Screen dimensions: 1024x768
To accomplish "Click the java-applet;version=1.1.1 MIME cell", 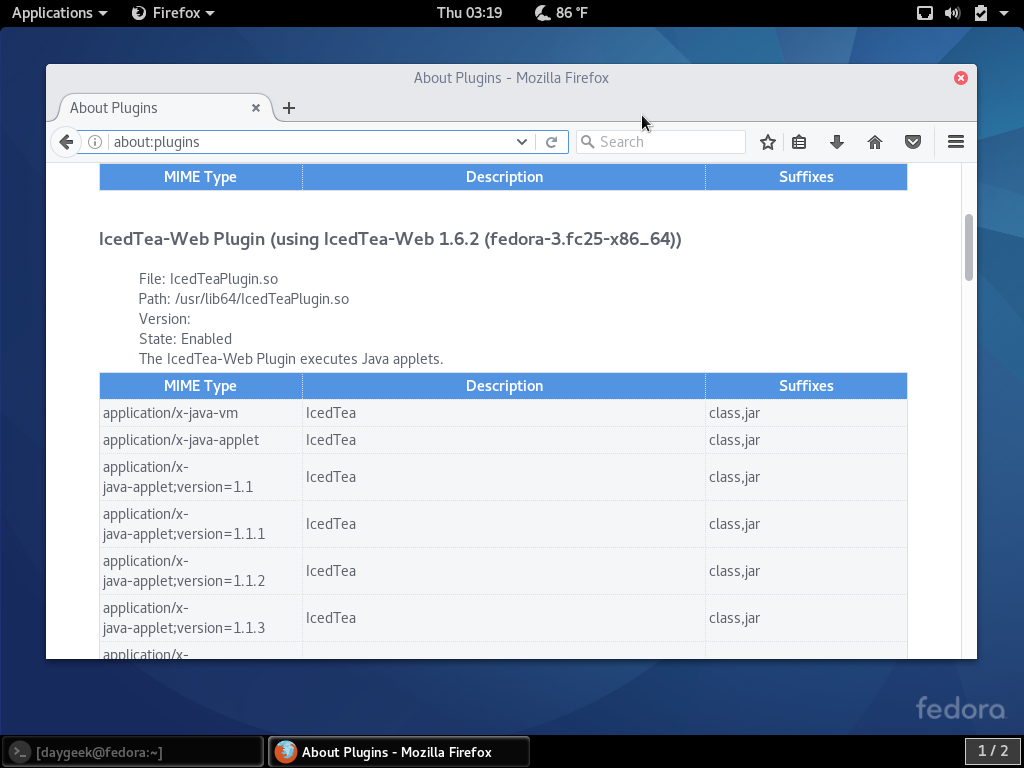I will click(x=201, y=524).
